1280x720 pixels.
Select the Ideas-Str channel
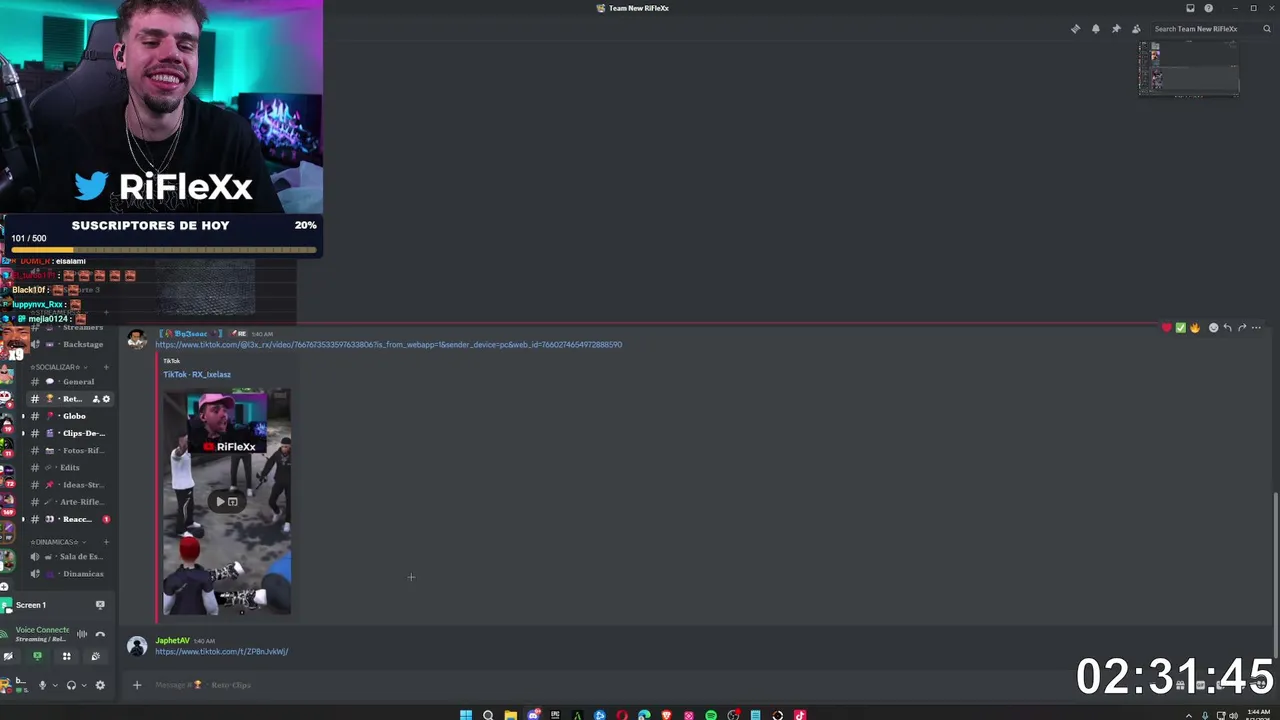tap(70, 485)
